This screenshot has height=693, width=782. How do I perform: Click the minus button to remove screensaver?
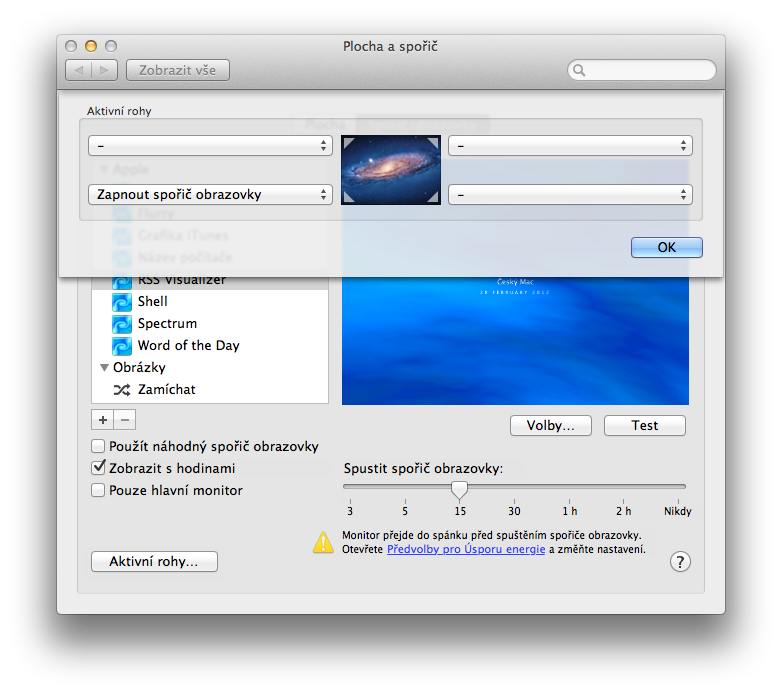point(124,420)
